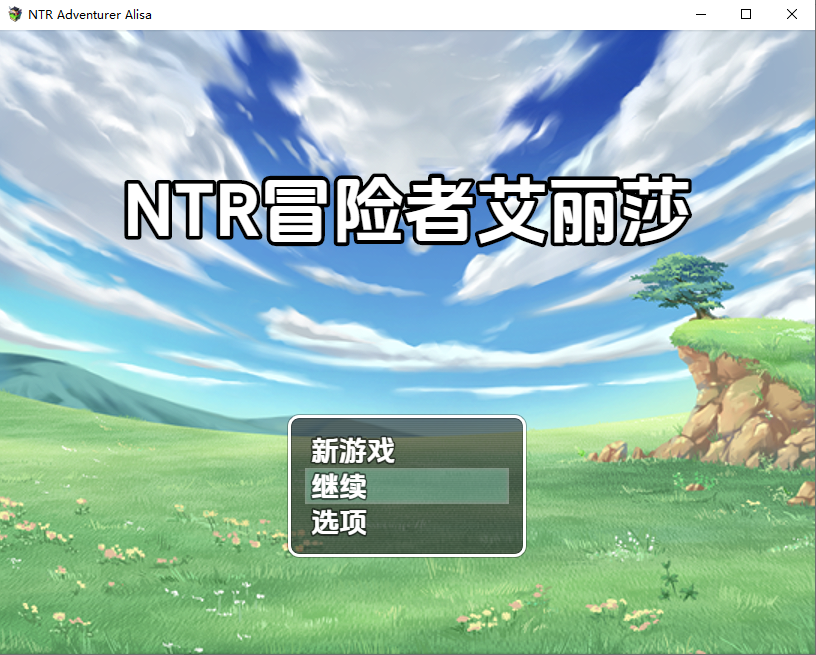The height and width of the screenshot is (655, 816).
Task: Start a new game with 新游戏
Action: coord(353,451)
